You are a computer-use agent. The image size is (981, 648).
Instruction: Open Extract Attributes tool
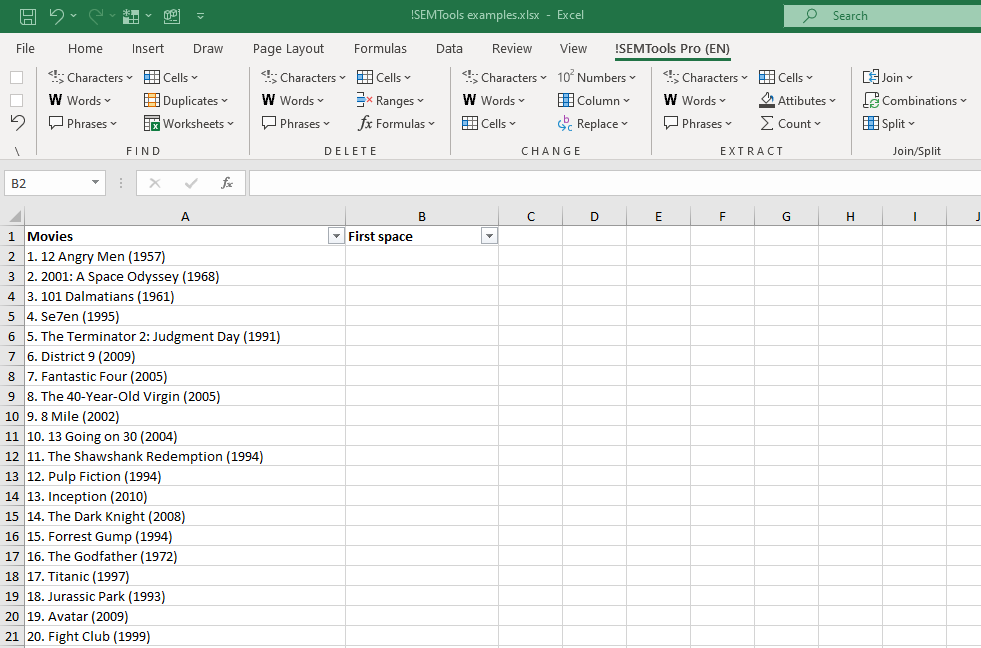coord(798,101)
